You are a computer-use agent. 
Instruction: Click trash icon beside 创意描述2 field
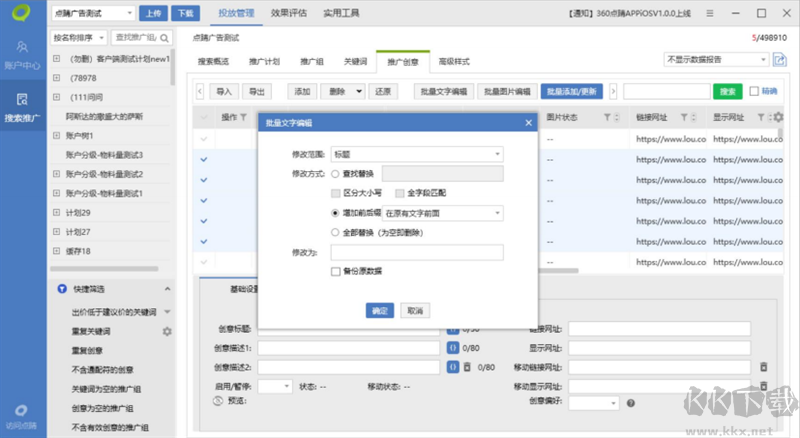point(466,367)
